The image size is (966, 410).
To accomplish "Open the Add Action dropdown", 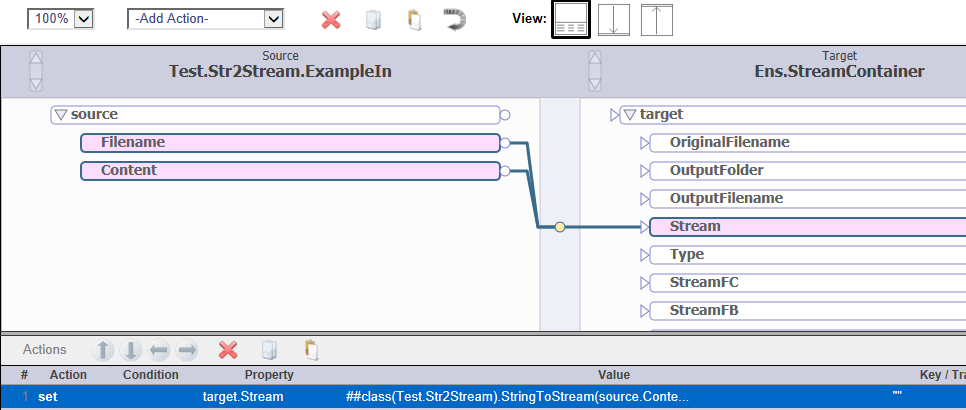I will pyautogui.click(x=206, y=19).
